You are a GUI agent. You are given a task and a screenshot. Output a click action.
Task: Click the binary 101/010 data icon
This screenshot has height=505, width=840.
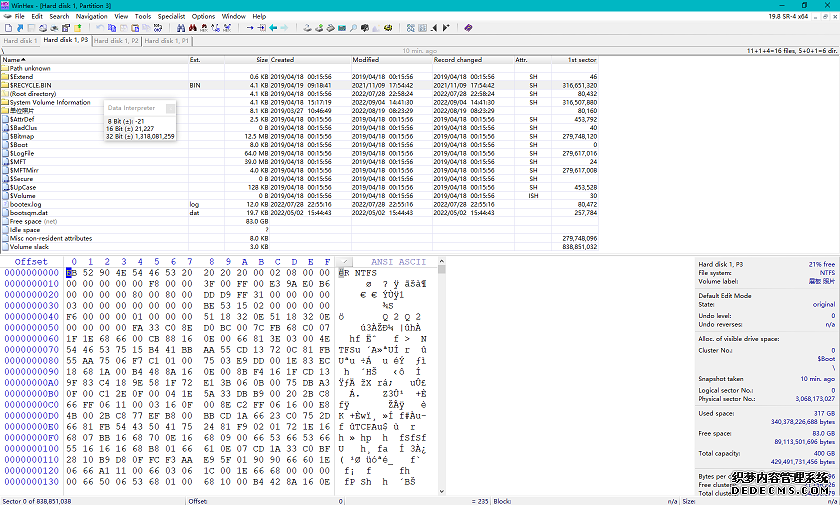158,28
